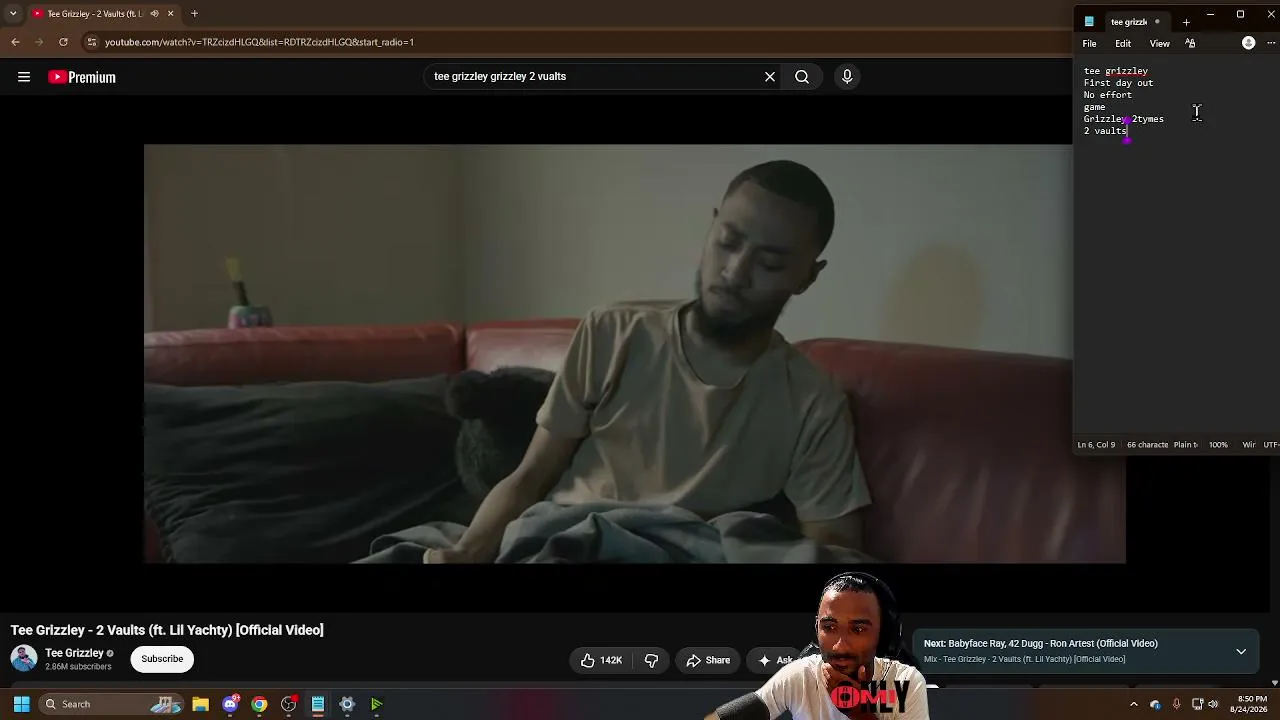The width and height of the screenshot is (1280, 720).
Task: Close the Tee Grizzley browser tab
Action: (170, 14)
